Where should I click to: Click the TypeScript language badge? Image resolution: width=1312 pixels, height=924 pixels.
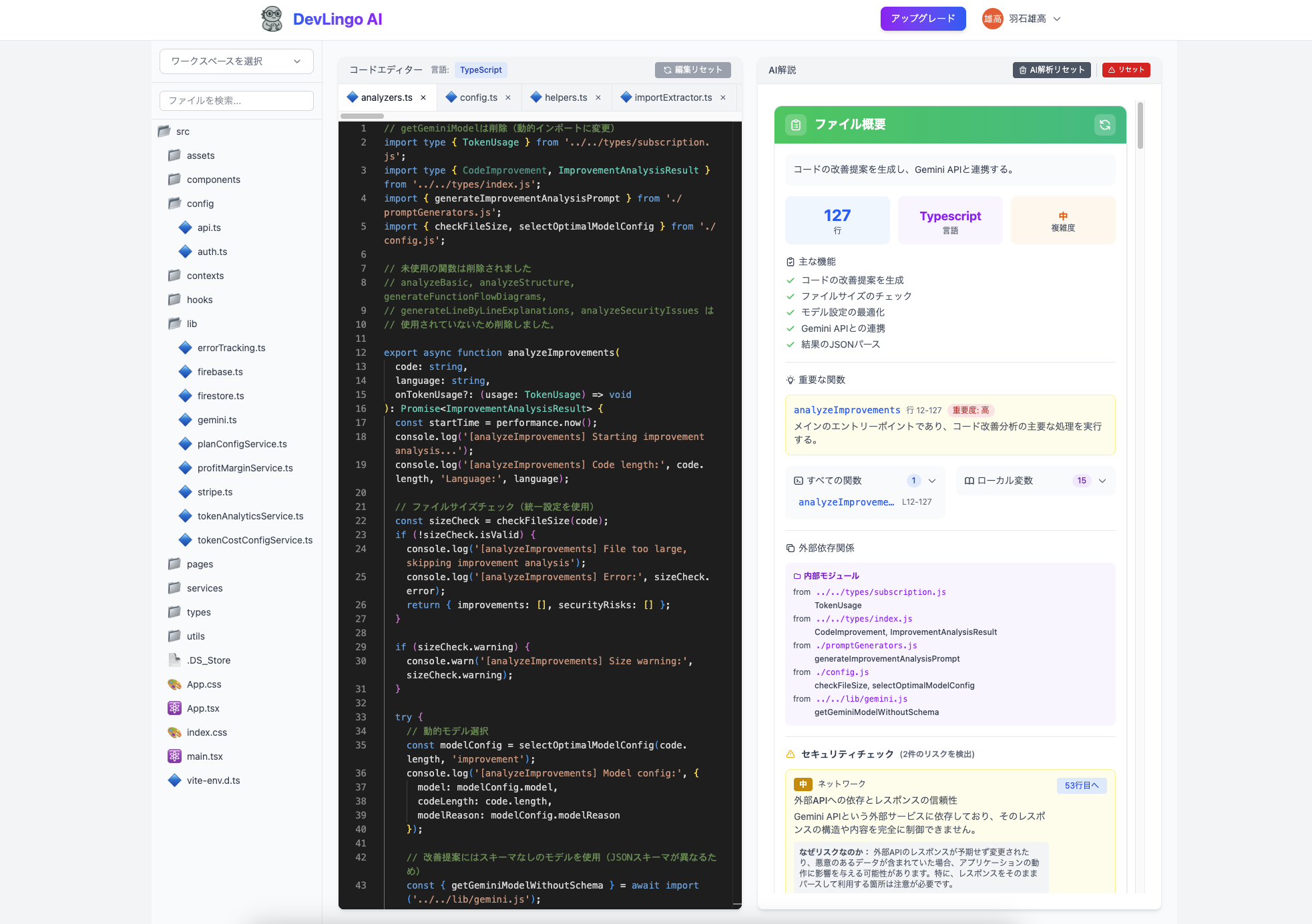pos(481,69)
